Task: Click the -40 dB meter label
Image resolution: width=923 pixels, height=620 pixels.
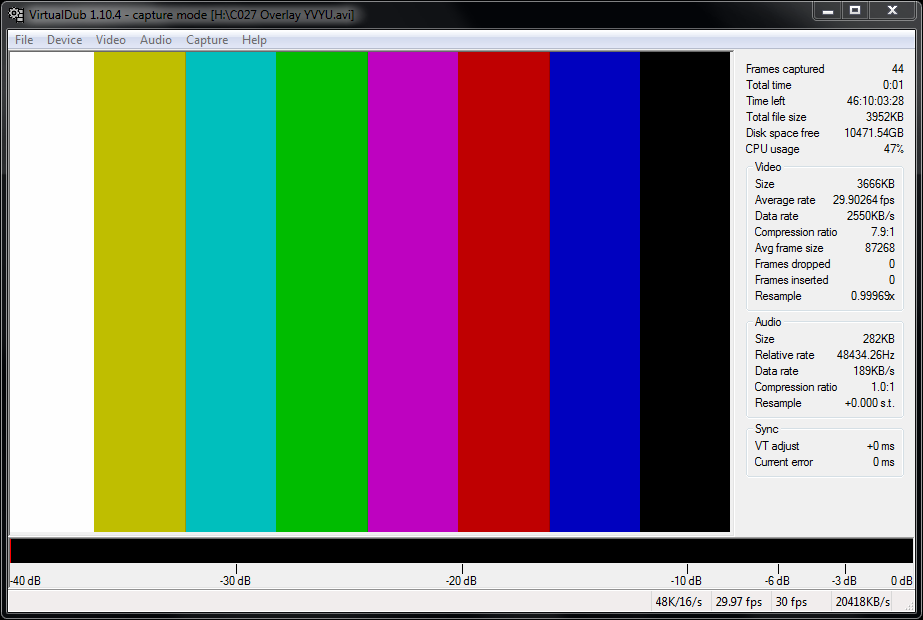Action: 25,581
